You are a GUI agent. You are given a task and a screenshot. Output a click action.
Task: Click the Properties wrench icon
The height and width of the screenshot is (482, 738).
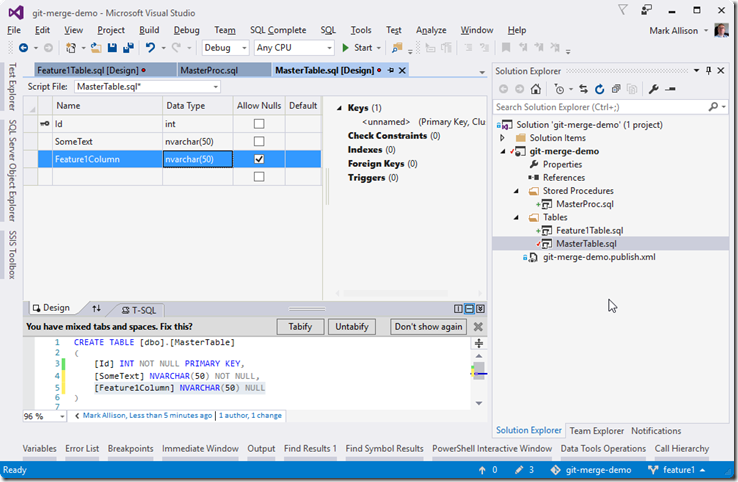click(x=653, y=89)
